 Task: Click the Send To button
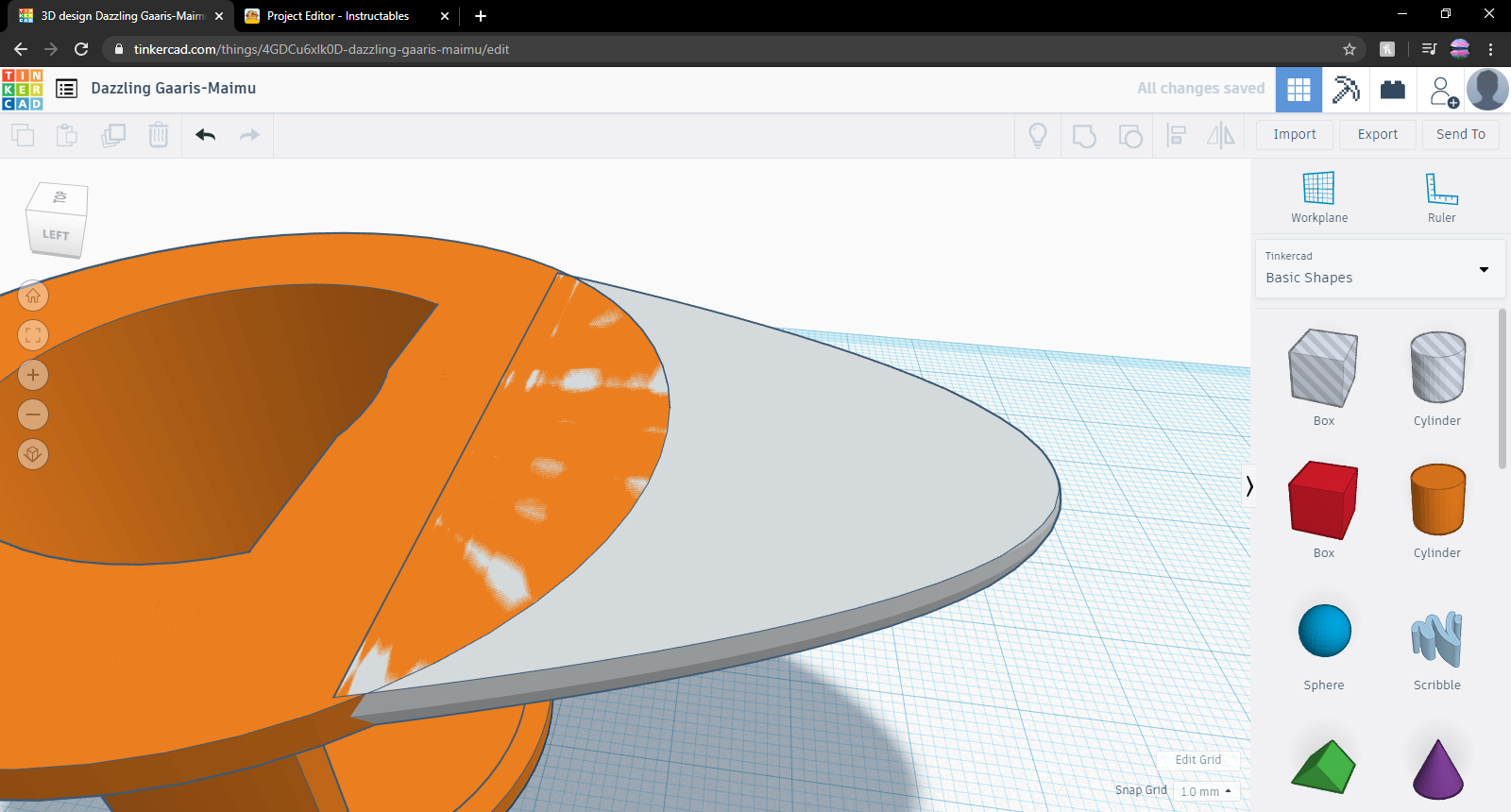pyautogui.click(x=1461, y=134)
